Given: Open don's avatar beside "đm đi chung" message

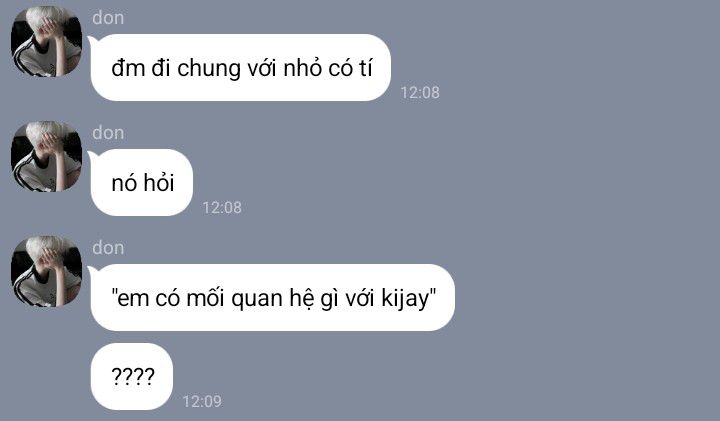Looking at the screenshot, I should click(x=46, y=41).
